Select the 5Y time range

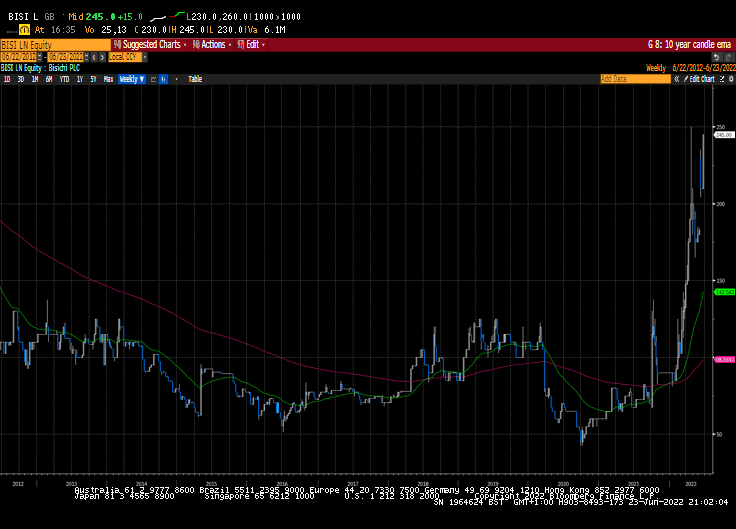(93, 78)
